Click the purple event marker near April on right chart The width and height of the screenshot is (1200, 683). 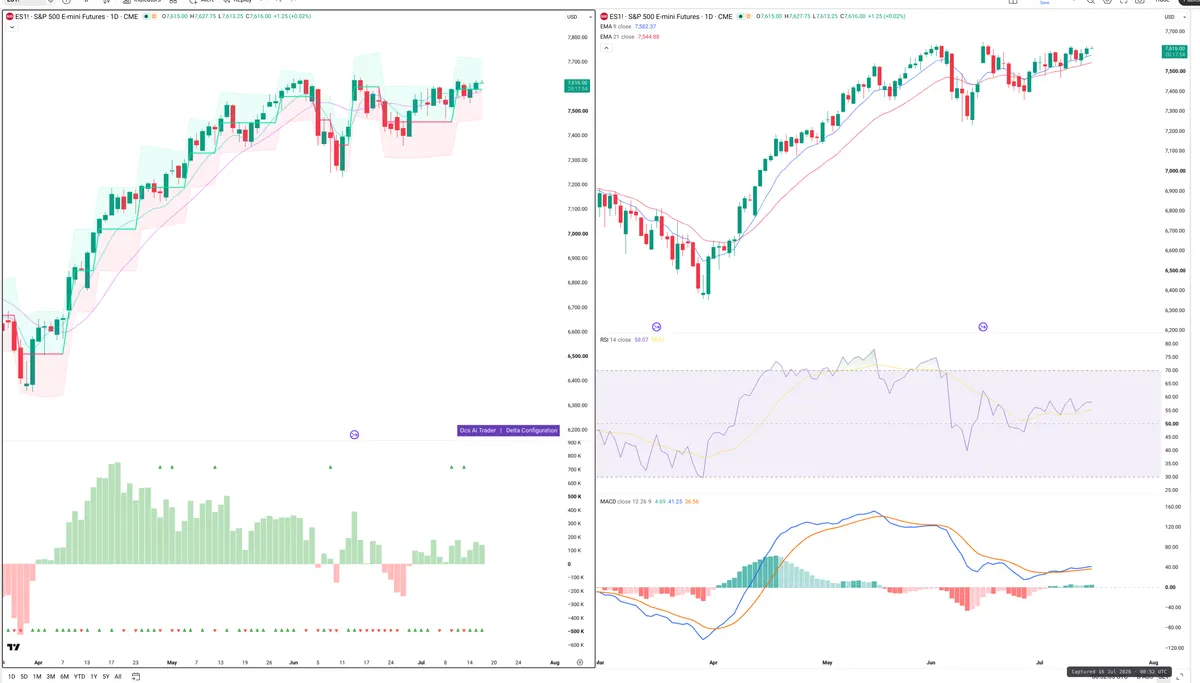point(657,327)
